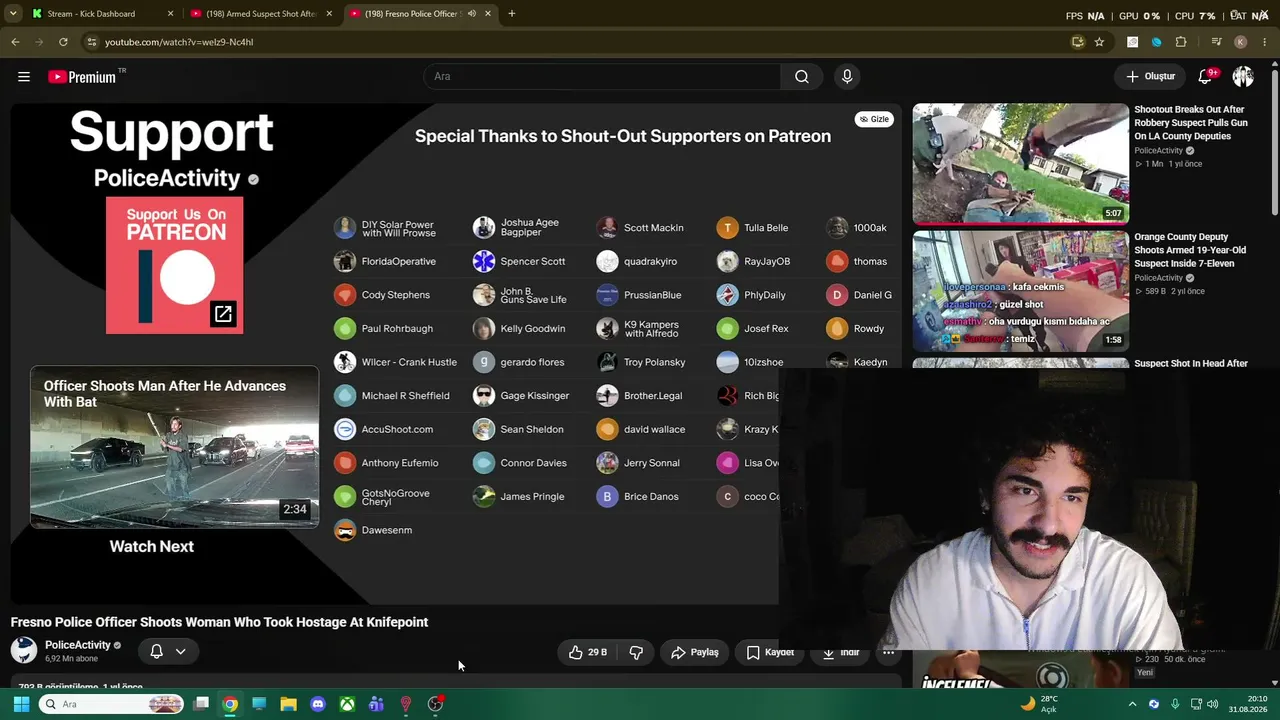Viewport: 1280px width, 720px height.
Task: Open the tab search dropdown arrow
Action: coord(13,14)
